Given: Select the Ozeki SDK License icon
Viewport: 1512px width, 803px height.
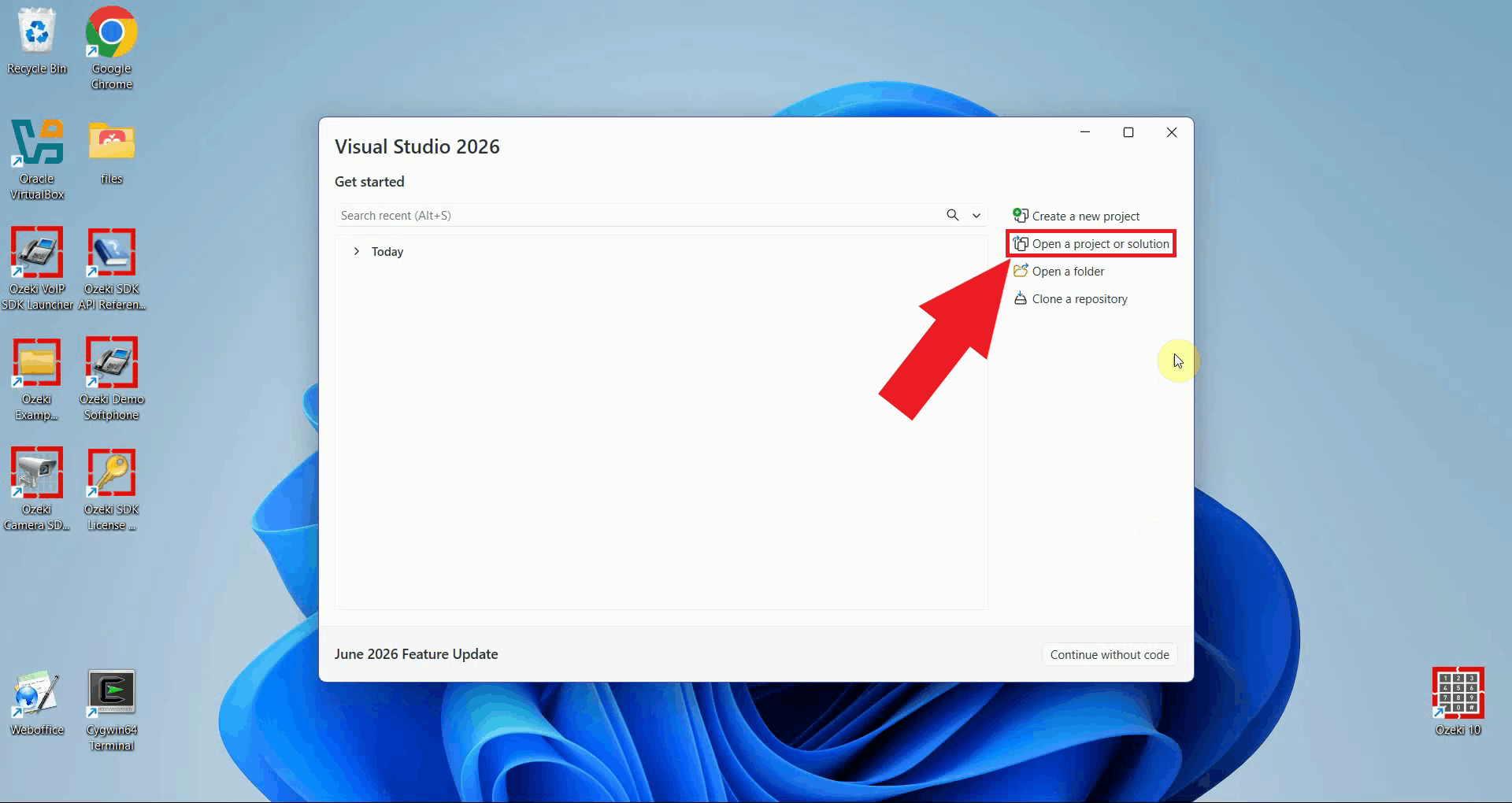Looking at the screenshot, I should 112,490.
